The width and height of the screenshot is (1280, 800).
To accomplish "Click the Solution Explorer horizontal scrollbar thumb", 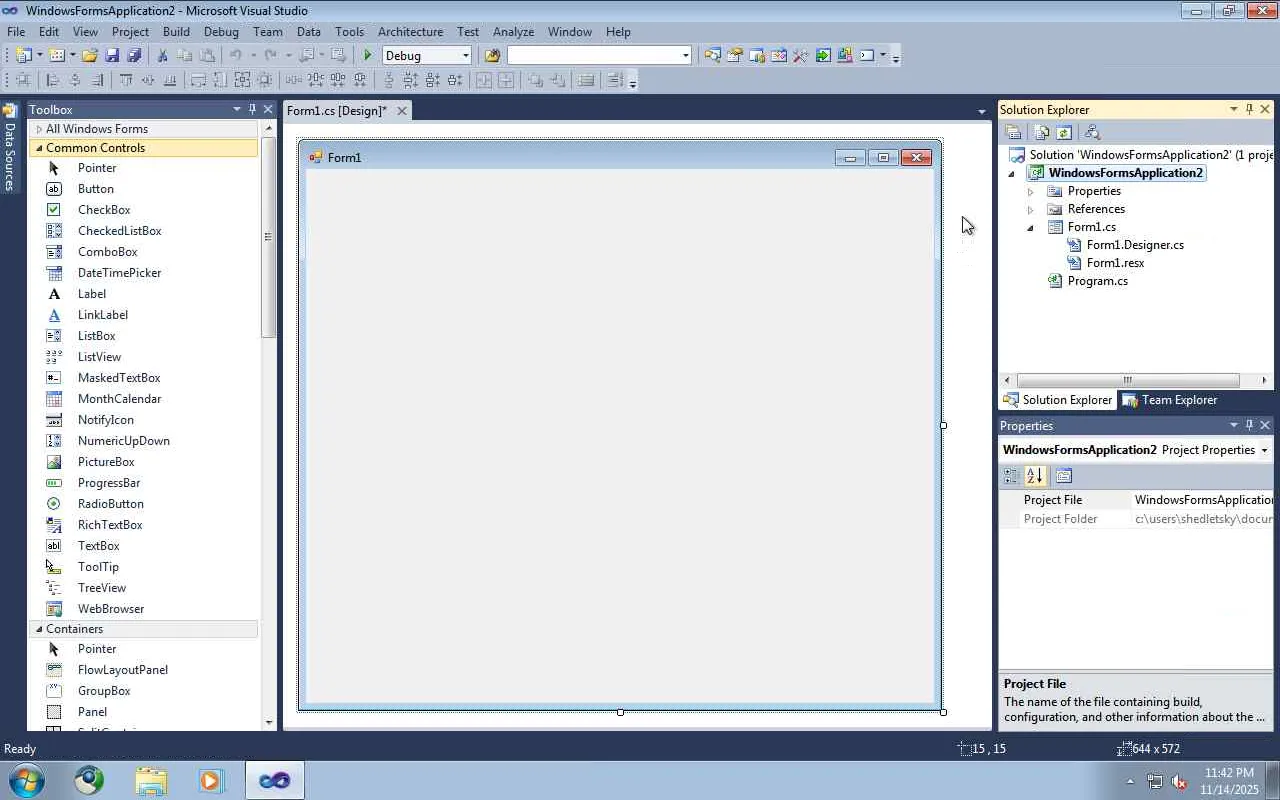I will click(x=1128, y=380).
